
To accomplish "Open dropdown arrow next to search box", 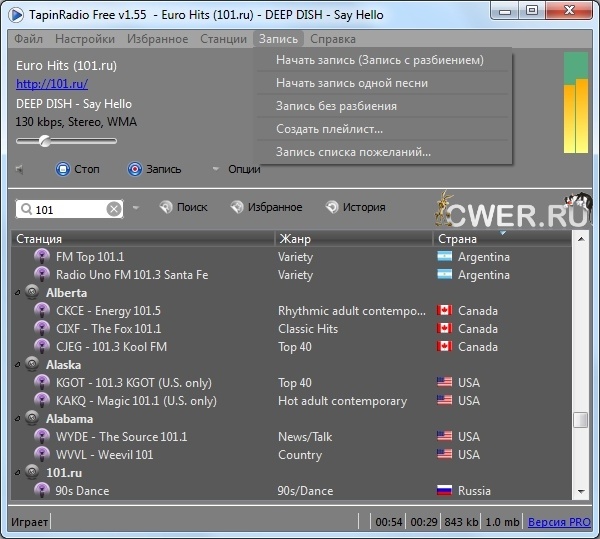I will pos(136,208).
